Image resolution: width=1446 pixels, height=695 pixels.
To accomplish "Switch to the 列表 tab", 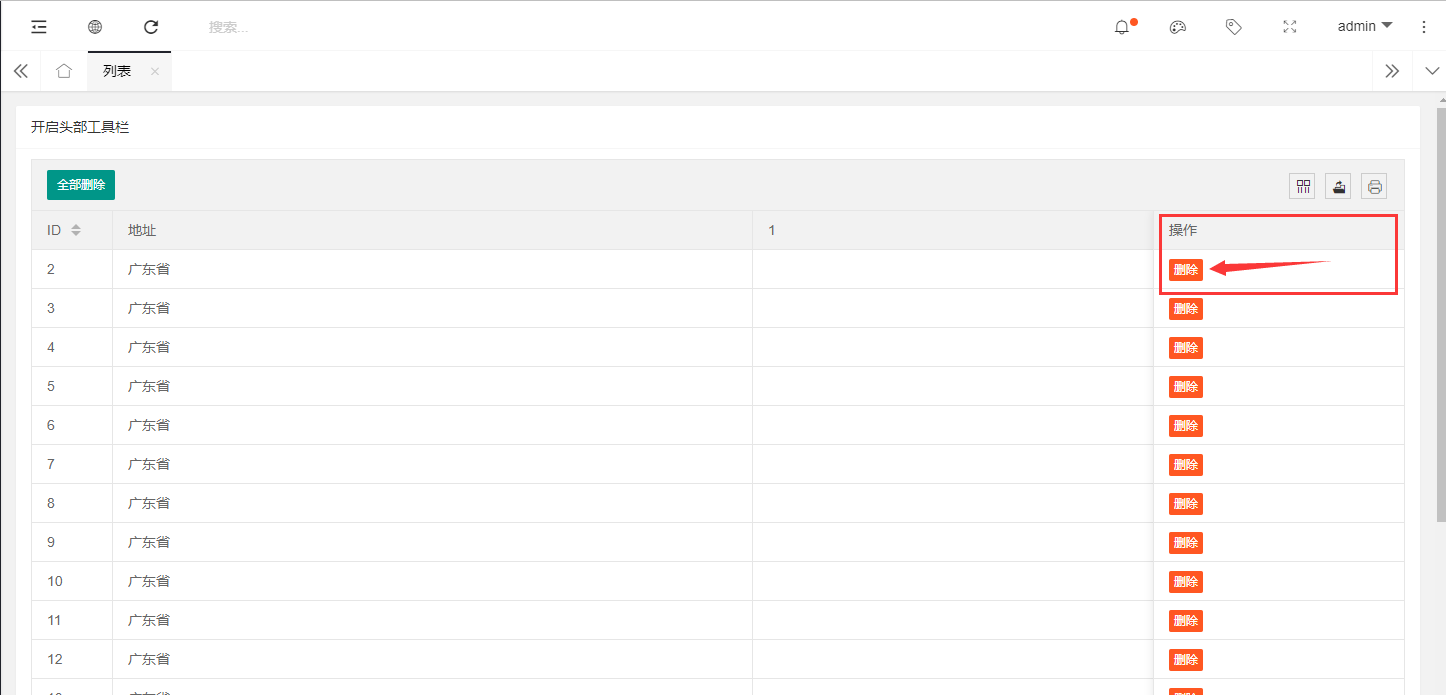I will pyautogui.click(x=118, y=71).
